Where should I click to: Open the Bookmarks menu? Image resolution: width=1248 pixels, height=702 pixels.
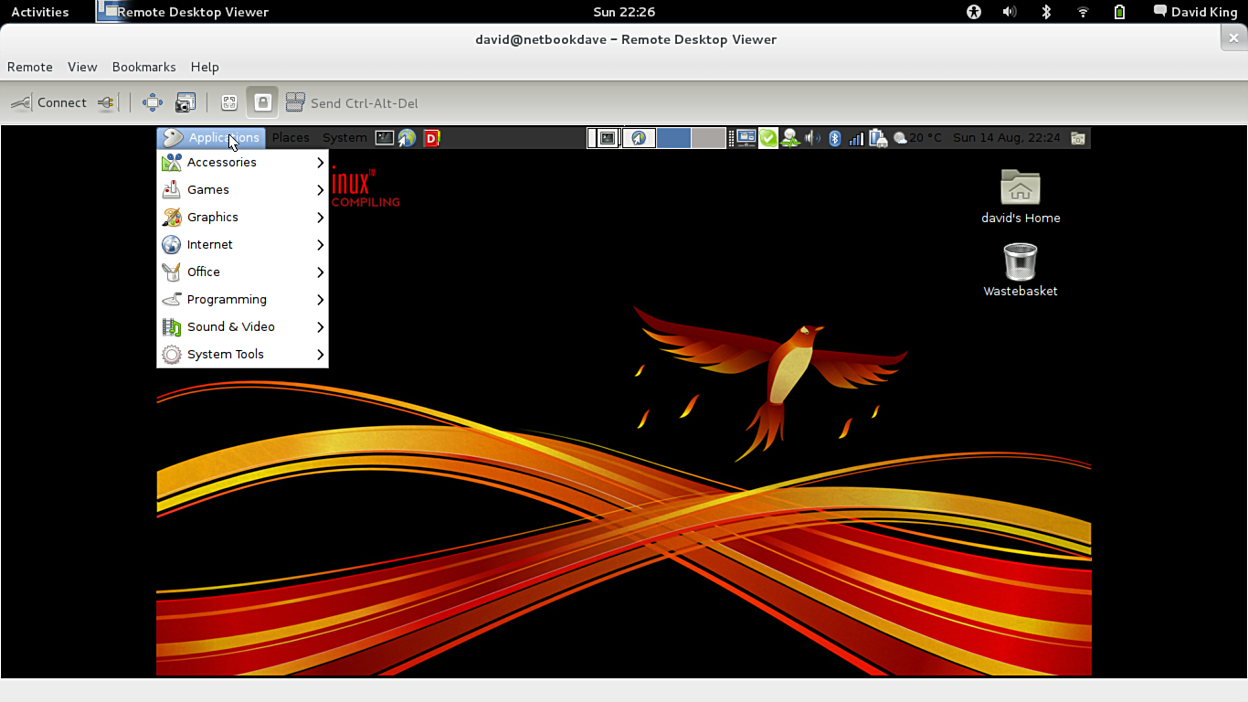pyautogui.click(x=143, y=67)
